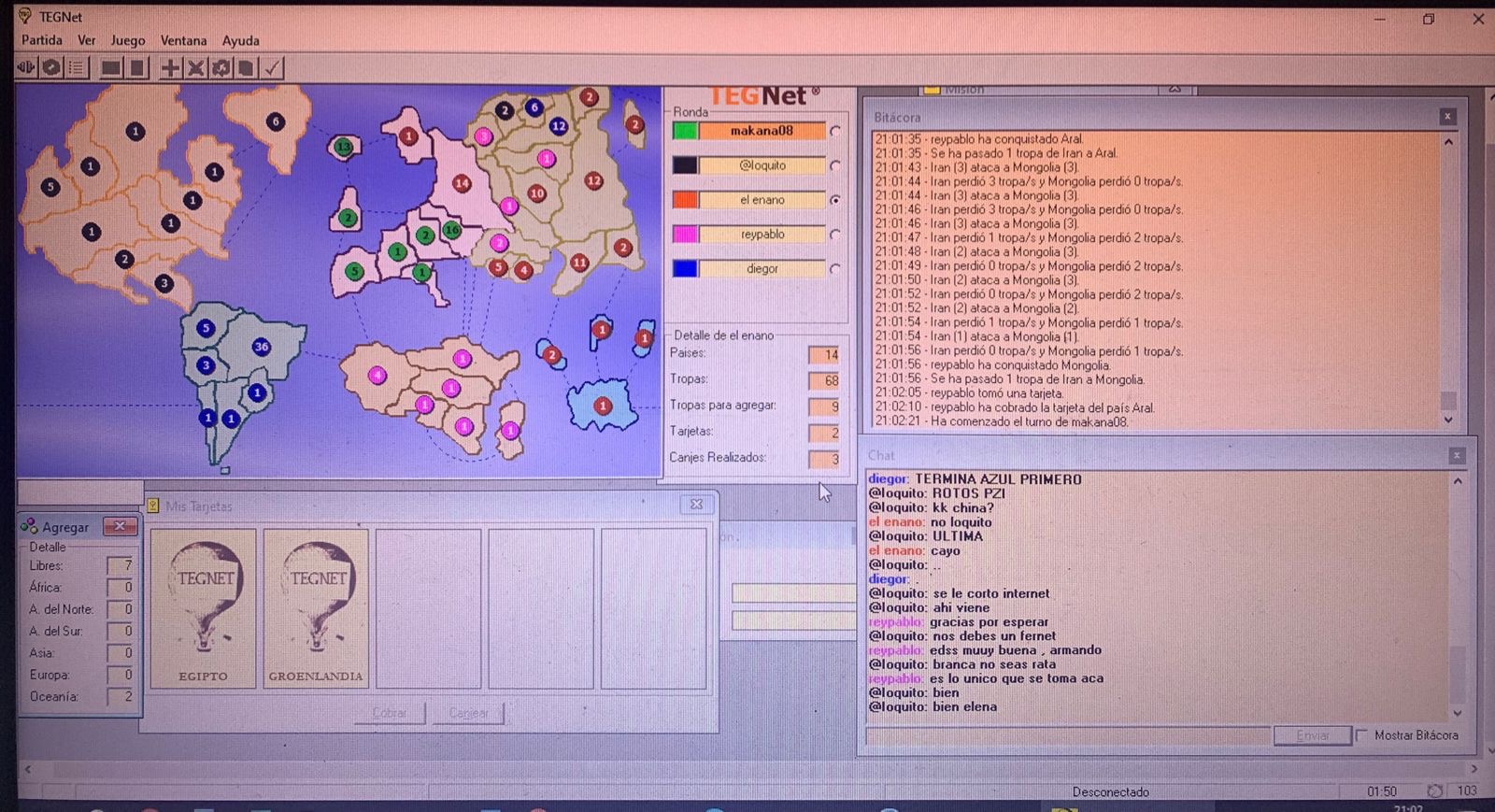Open the Partida menu
Image resolution: width=1495 pixels, height=812 pixels.
pos(42,40)
